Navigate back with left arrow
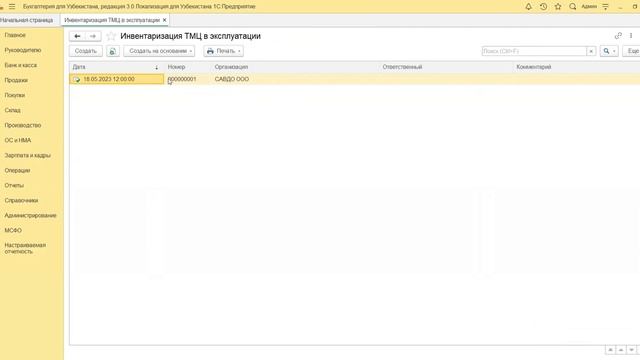 pyautogui.click(x=78, y=36)
